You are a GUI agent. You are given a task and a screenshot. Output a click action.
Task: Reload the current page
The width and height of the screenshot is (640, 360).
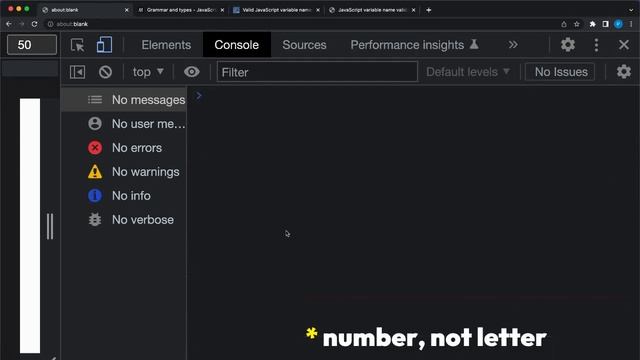coord(35,24)
